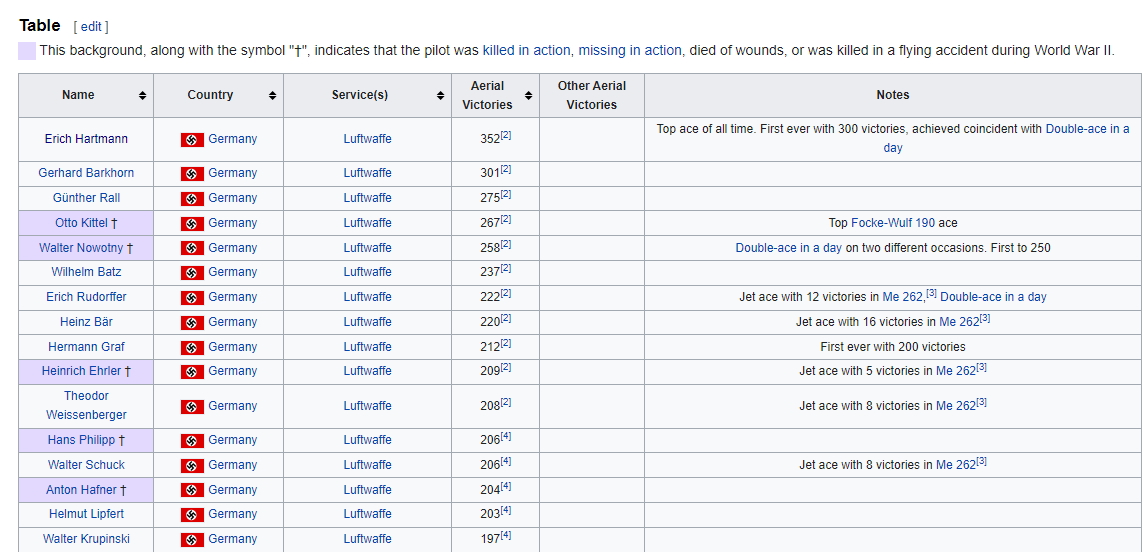Open Me 262 link in Walter Schuck's notes
Screen dimensions: 1143x552
tap(956, 464)
